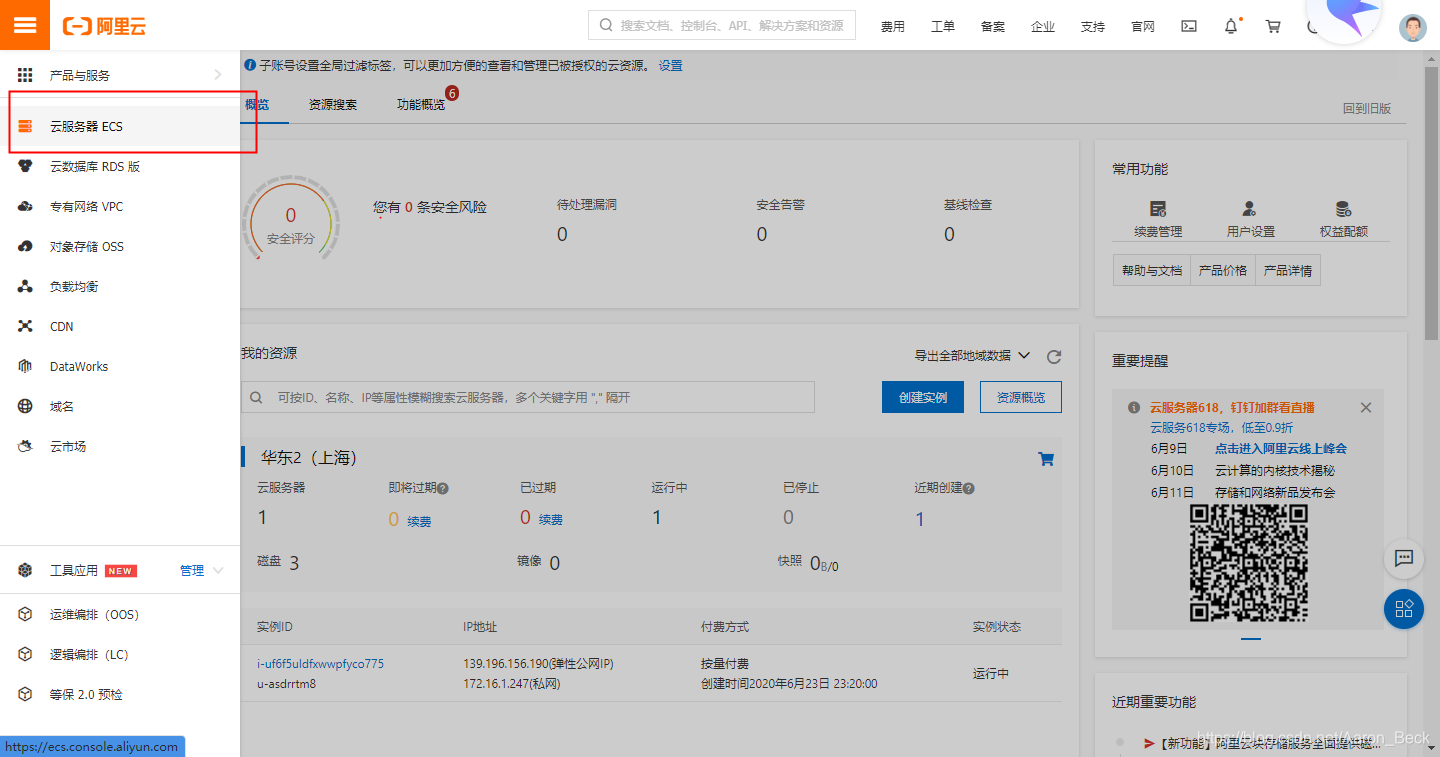Click the 设置 link in the info banner
The height and width of the screenshot is (757, 1440).
coord(671,66)
